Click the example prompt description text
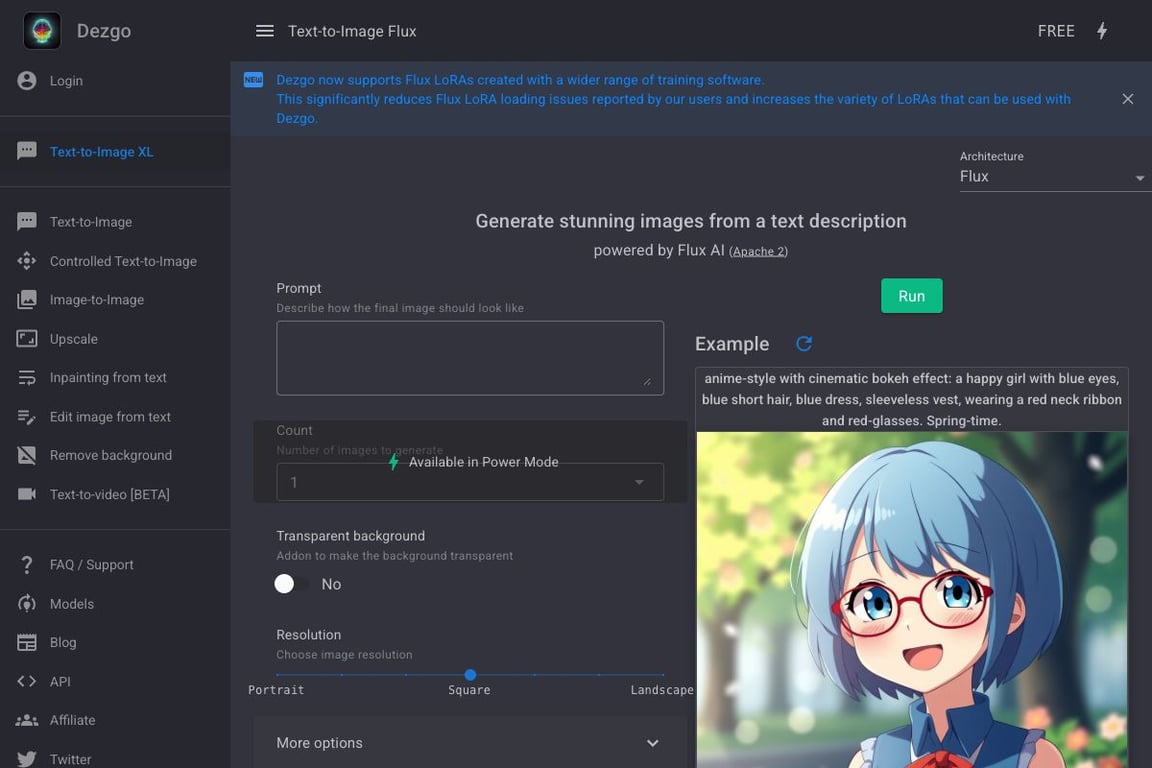This screenshot has width=1152, height=768. coord(912,400)
